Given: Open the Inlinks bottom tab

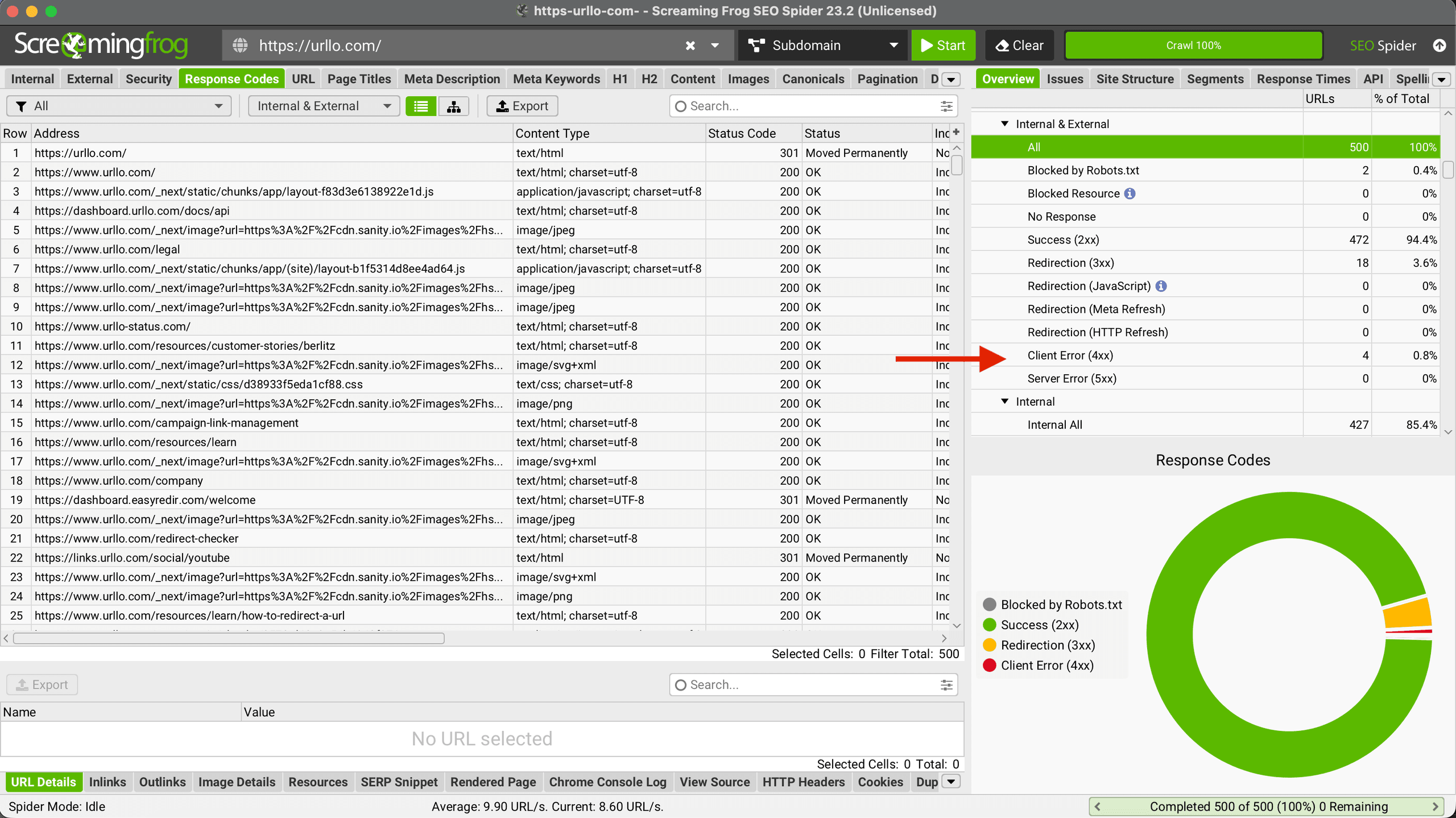Looking at the screenshot, I should [107, 782].
